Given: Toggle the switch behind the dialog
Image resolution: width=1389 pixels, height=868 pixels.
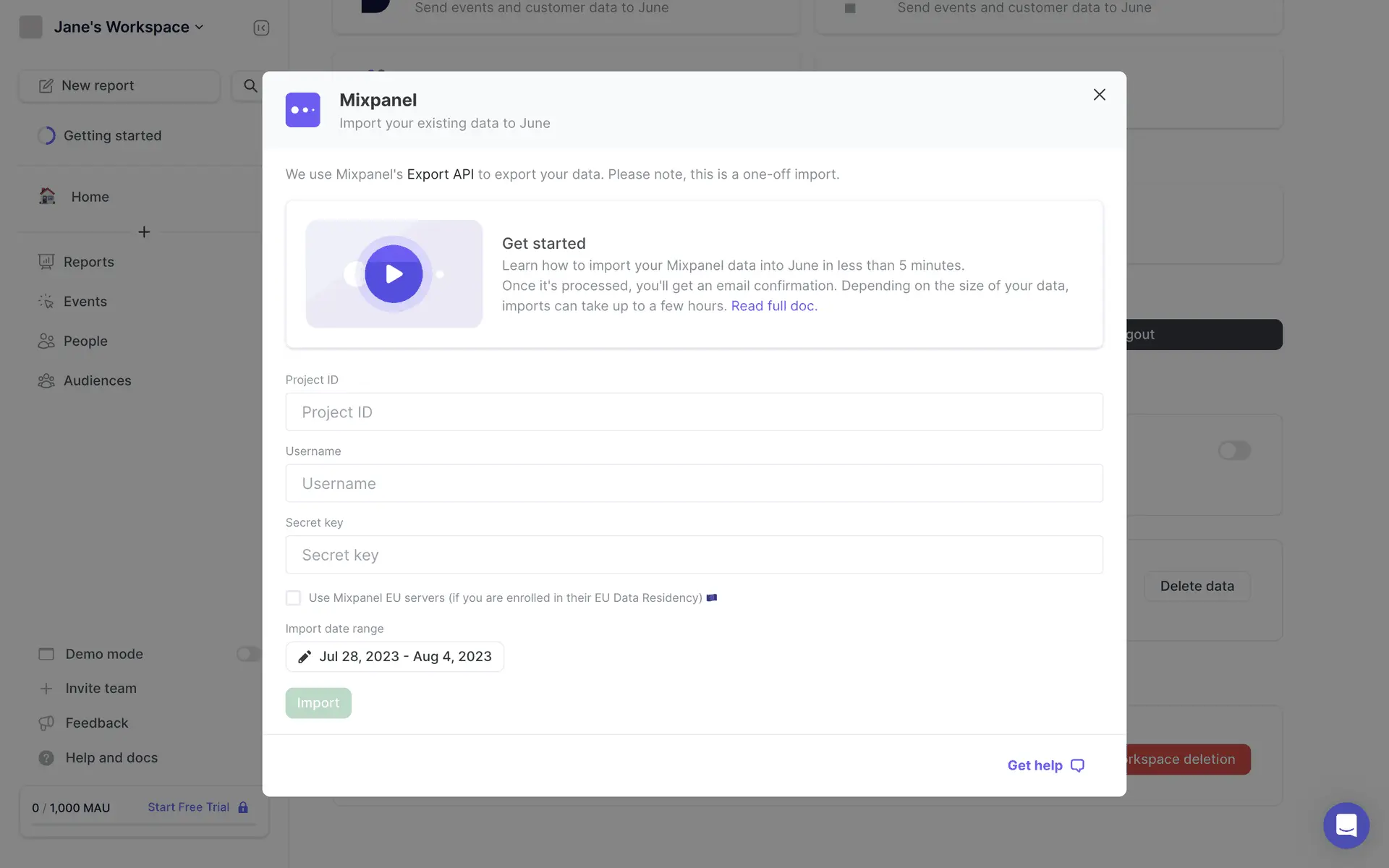Looking at the screenshot, I should point(1233,451).
